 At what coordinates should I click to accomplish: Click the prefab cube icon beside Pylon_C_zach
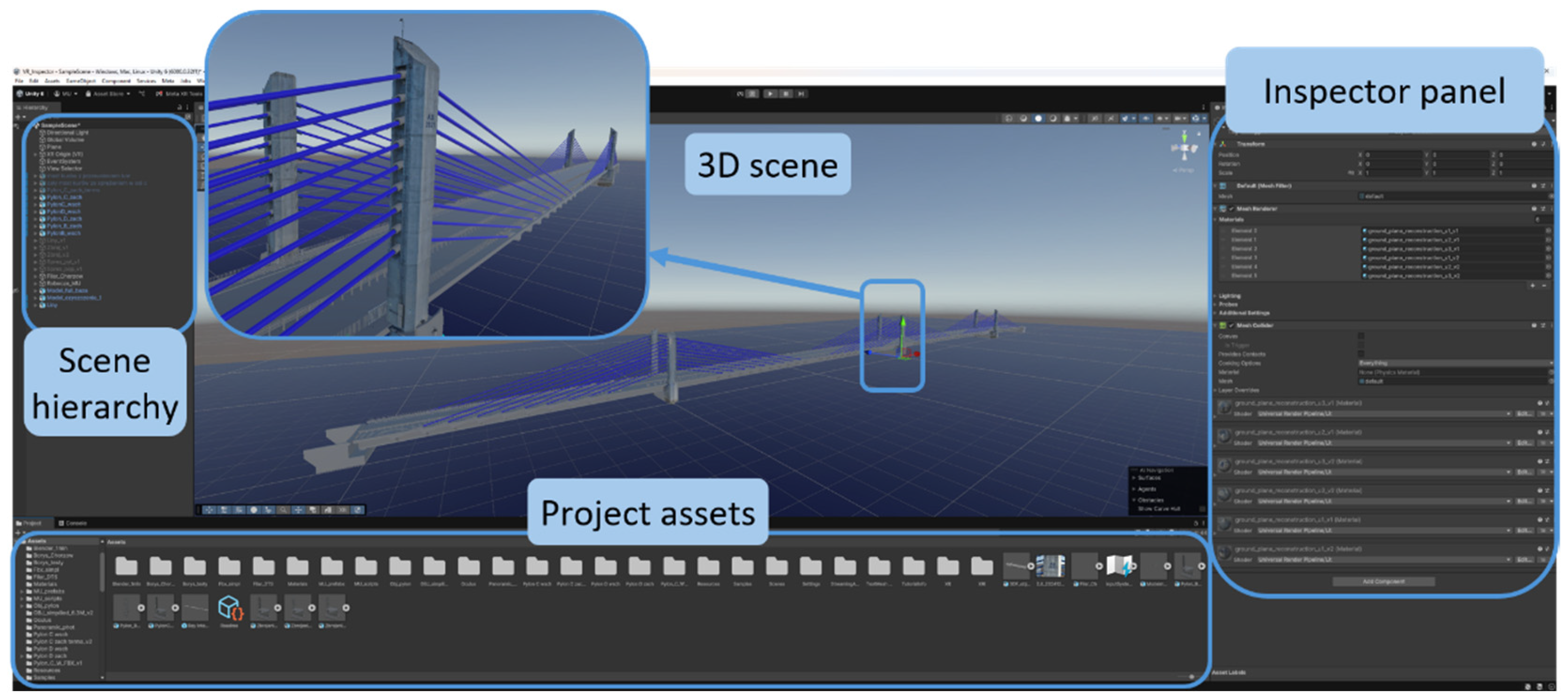click(42, 197)
